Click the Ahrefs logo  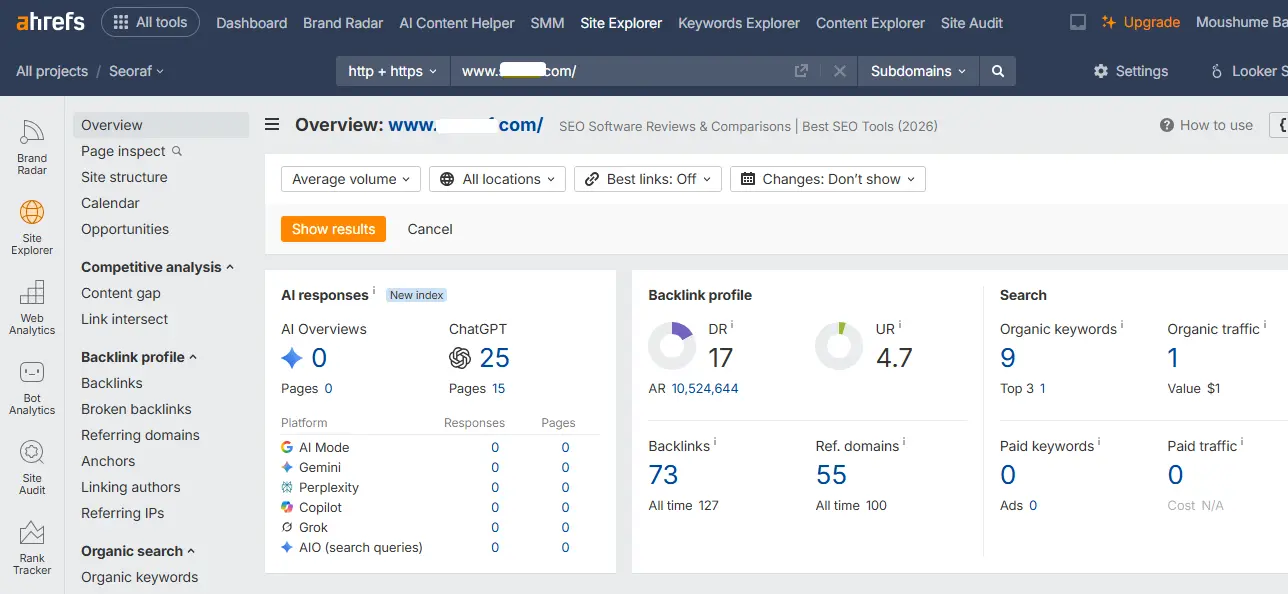[50, 22]
